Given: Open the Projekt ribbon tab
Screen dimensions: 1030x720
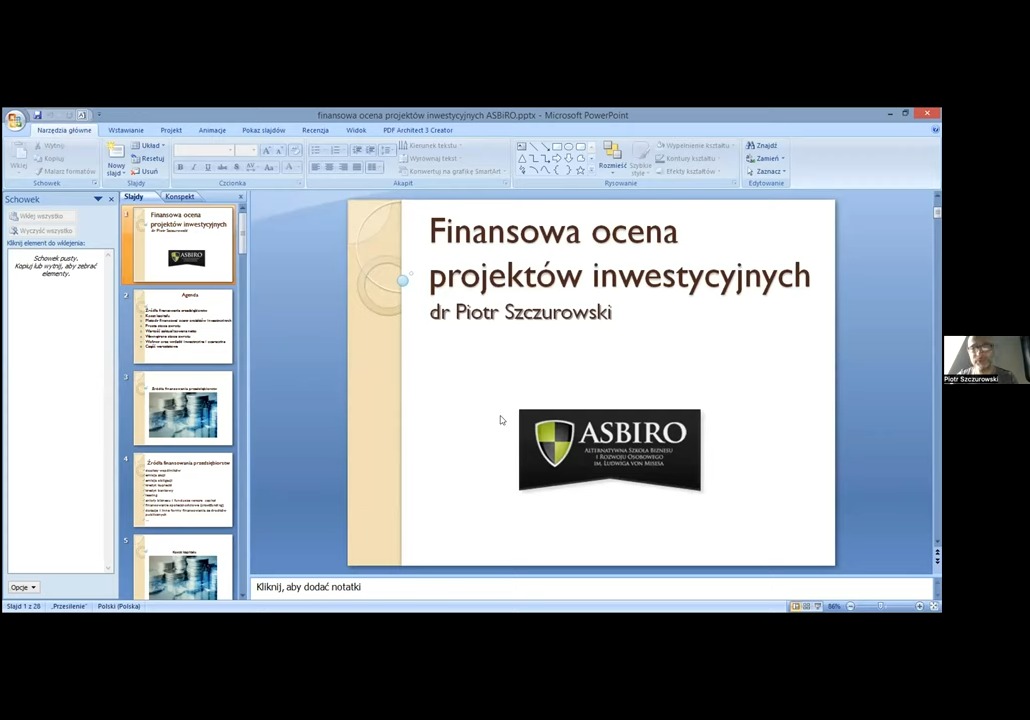Looking at the screenshot, I should [x=171, y=130].
